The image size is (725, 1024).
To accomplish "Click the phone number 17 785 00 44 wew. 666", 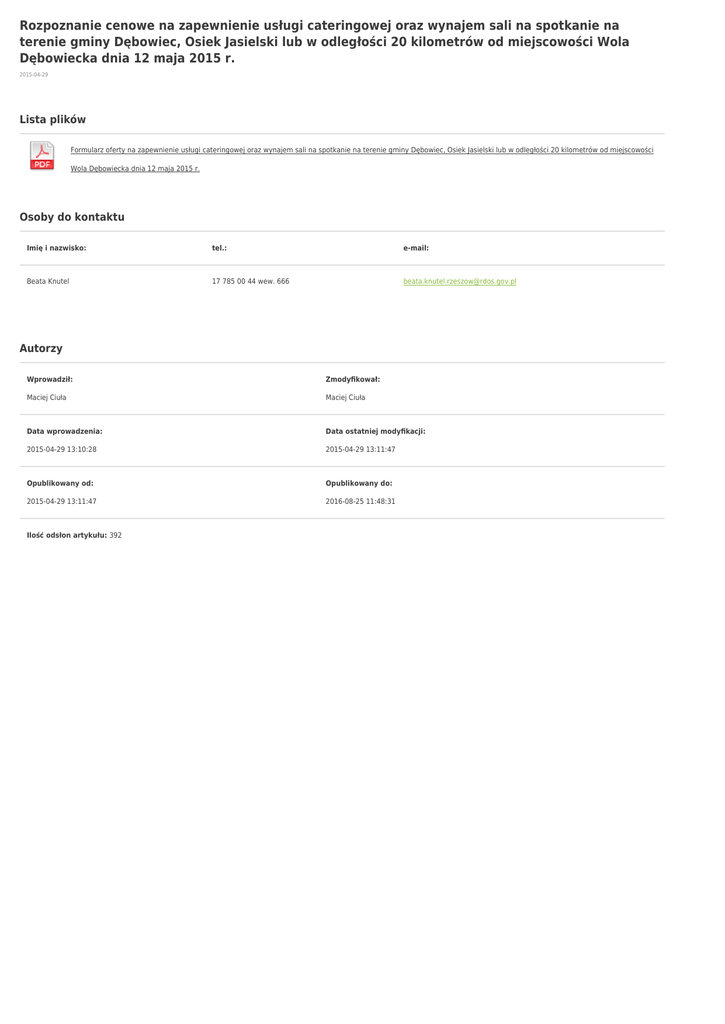I will [250, 281].
